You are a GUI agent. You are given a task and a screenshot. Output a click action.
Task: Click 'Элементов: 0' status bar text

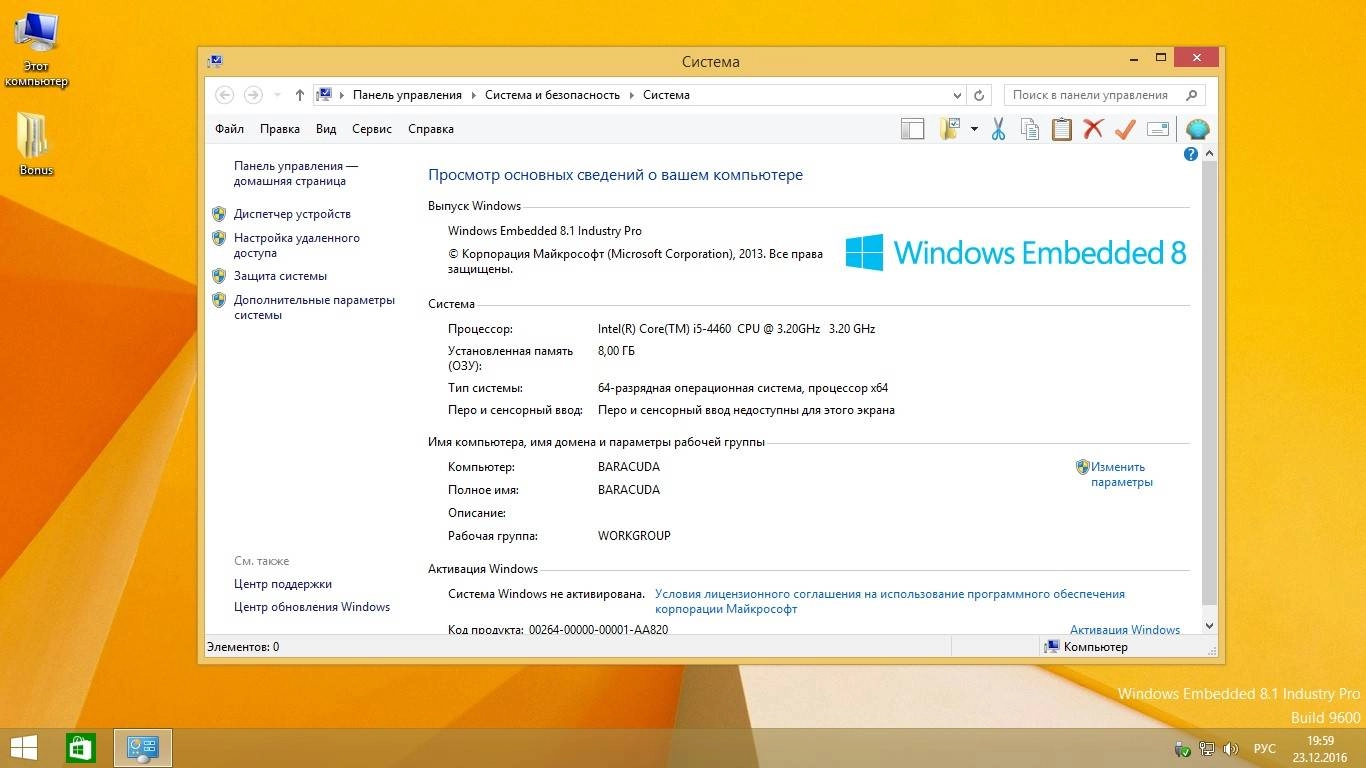pyautogui.click(x=243, y=647)
